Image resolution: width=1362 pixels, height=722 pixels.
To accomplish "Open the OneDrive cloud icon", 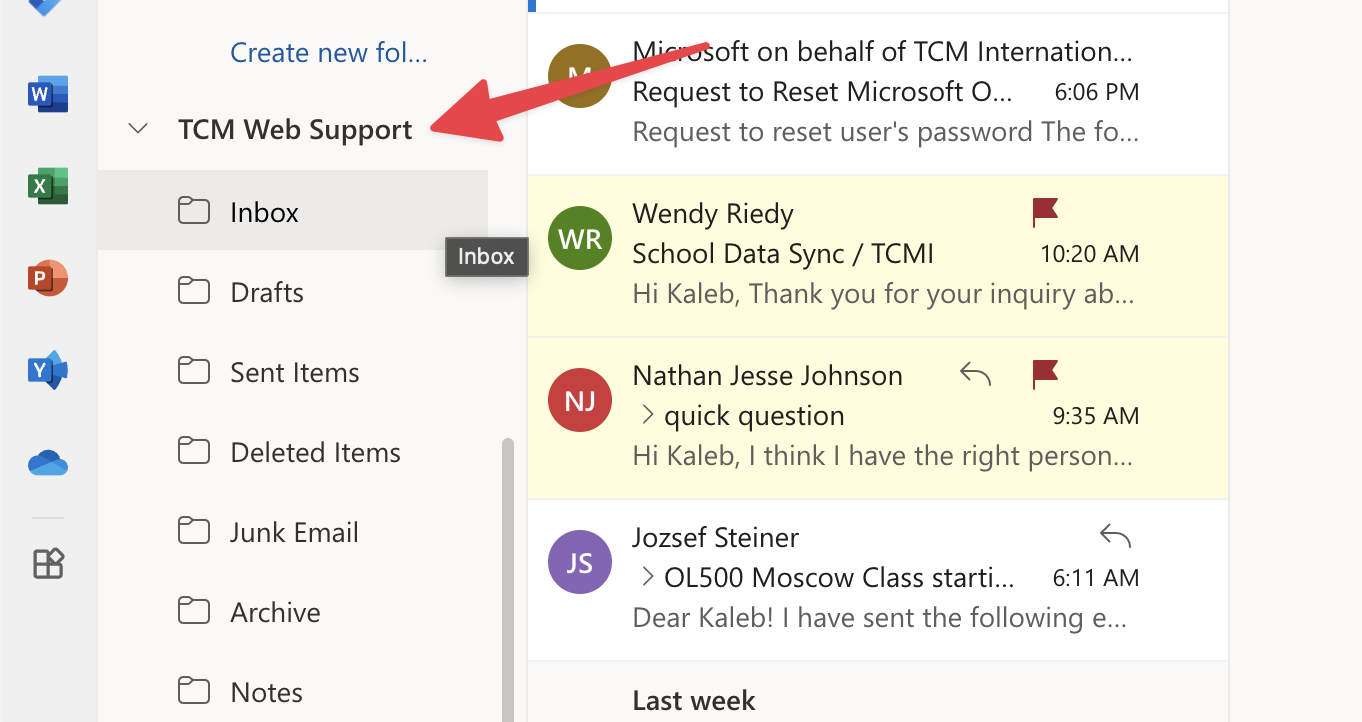I will coord(48,463).
